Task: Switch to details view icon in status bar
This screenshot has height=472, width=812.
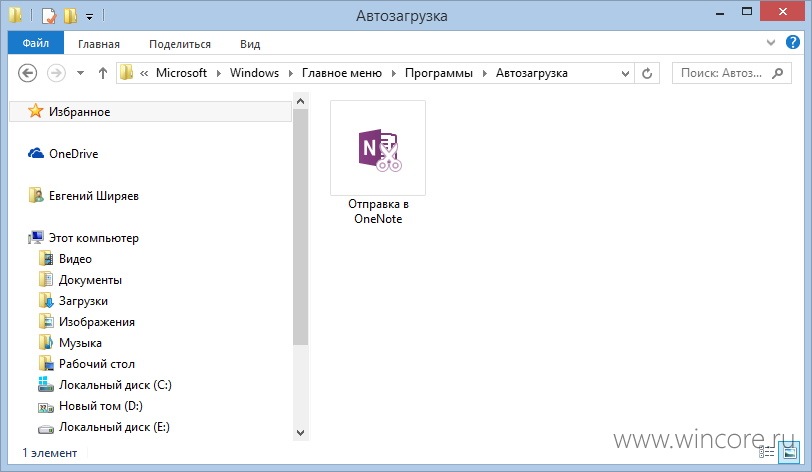Action: point(766,453)
